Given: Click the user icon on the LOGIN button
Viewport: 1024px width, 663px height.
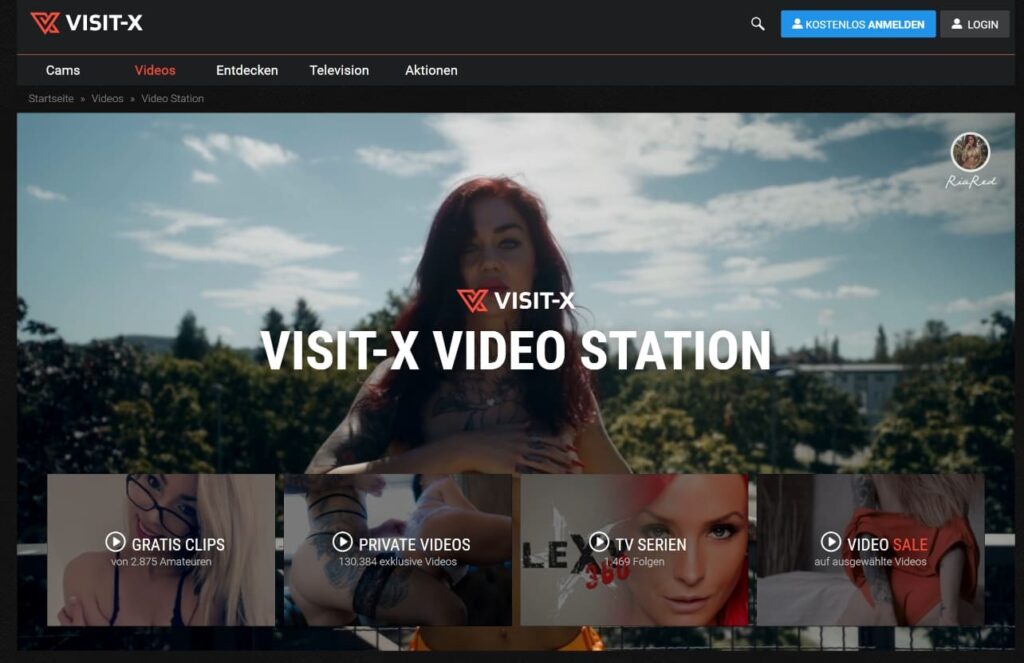Looking at the screenshot, I should (955, 24).
